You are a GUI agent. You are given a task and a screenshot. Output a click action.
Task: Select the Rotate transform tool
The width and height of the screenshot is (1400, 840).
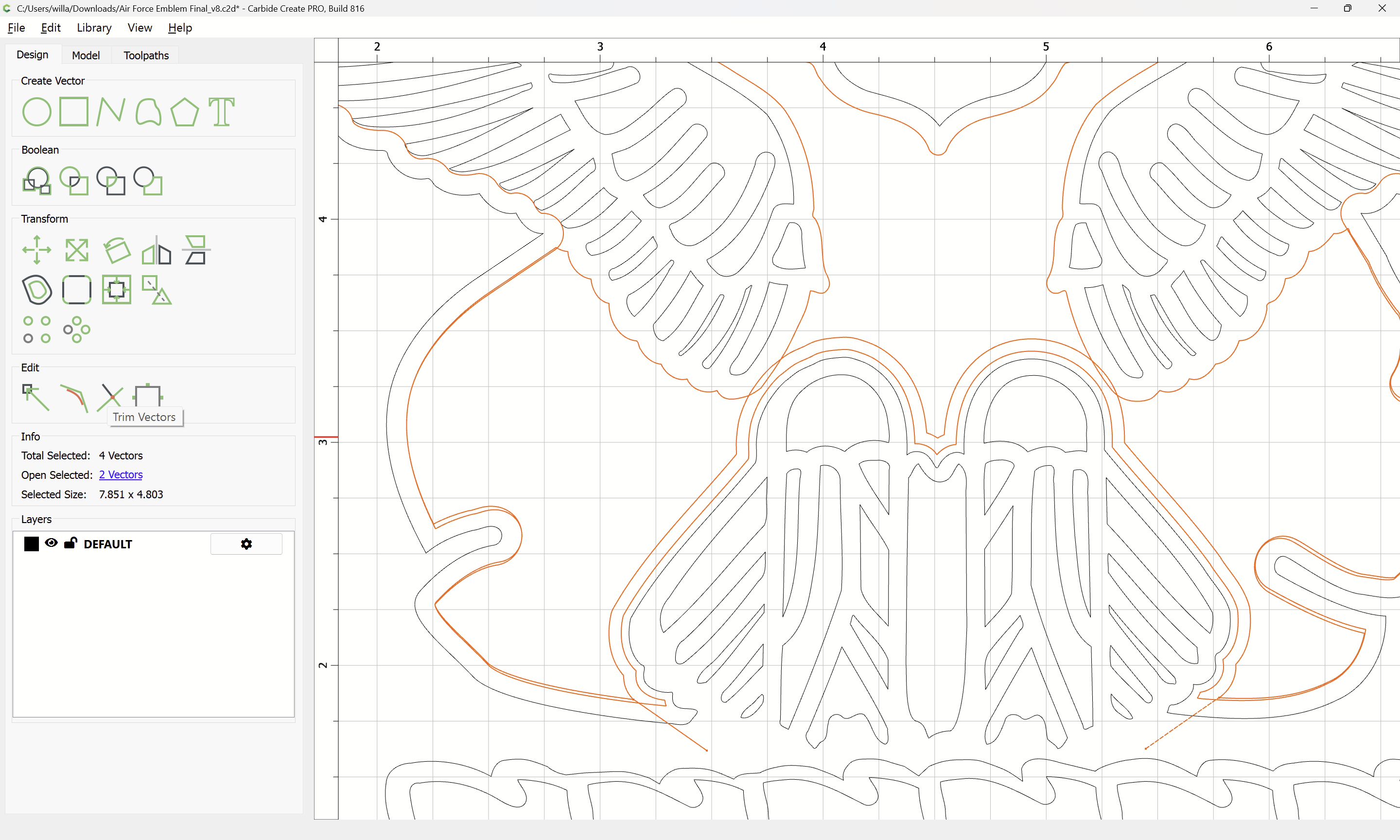117,250
